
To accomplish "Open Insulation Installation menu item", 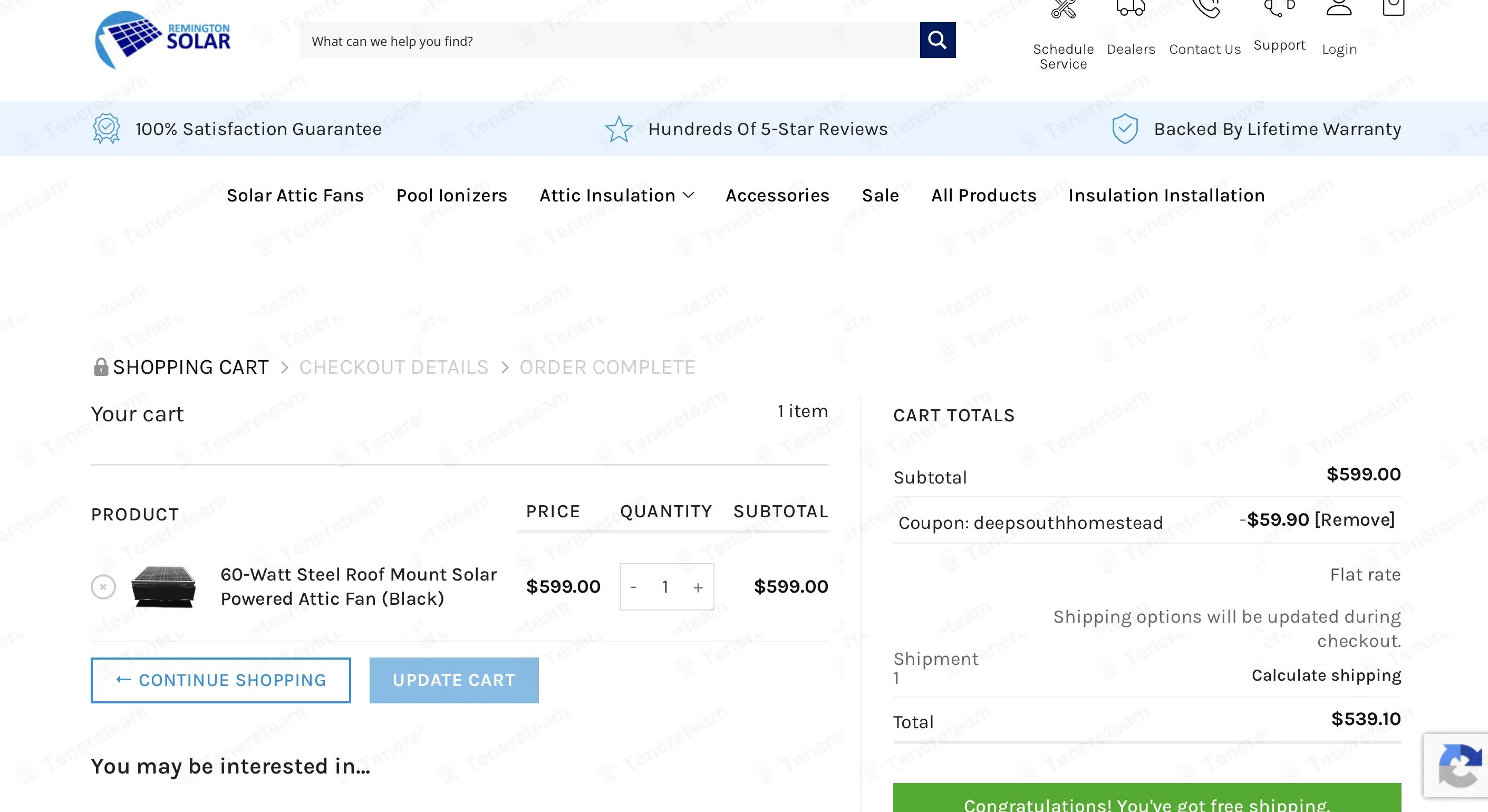I will [1167, 195].
